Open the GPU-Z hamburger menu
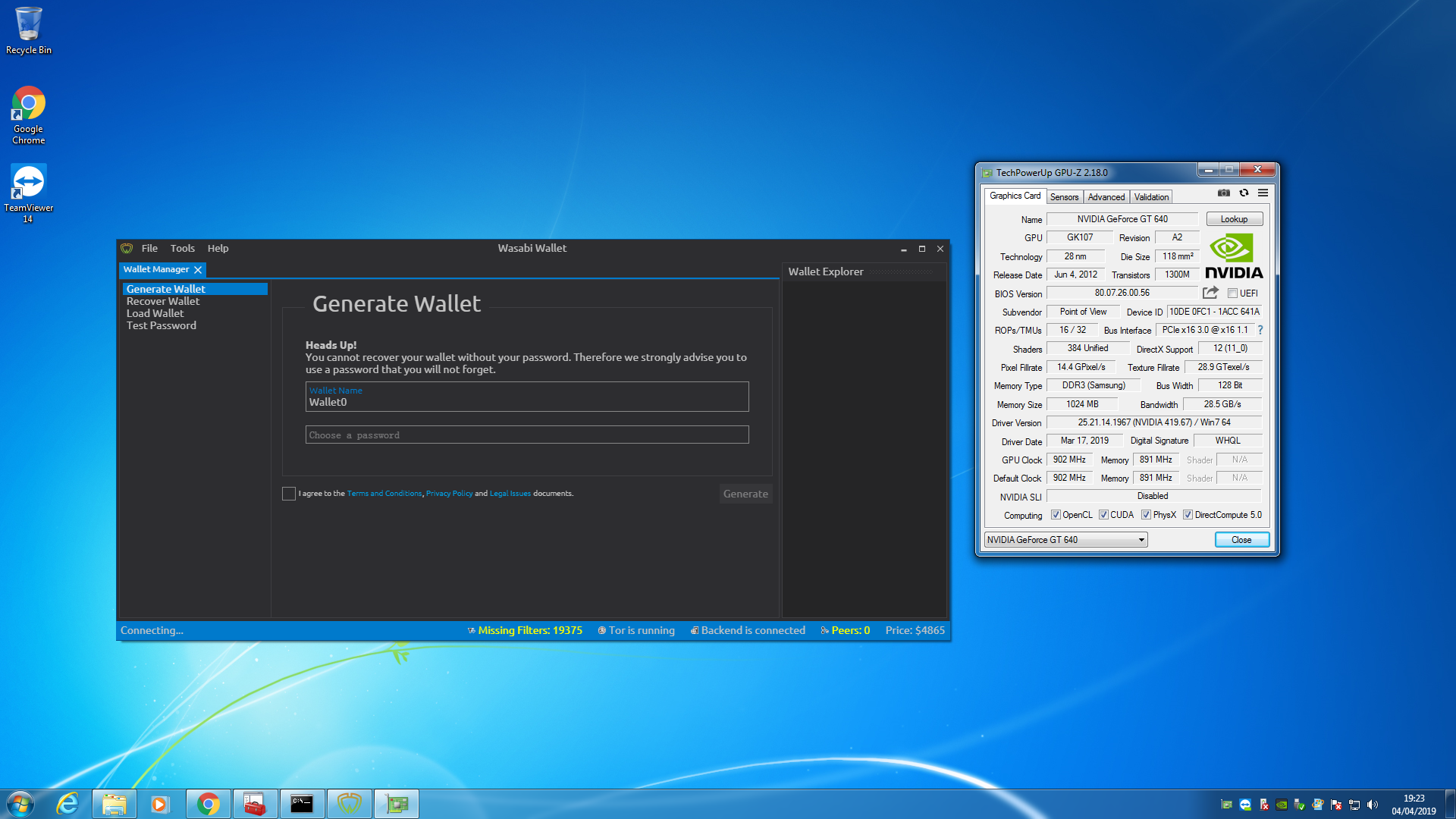Image resolution: width=1456 pixels, height=819 pixels. [1263, 193]
